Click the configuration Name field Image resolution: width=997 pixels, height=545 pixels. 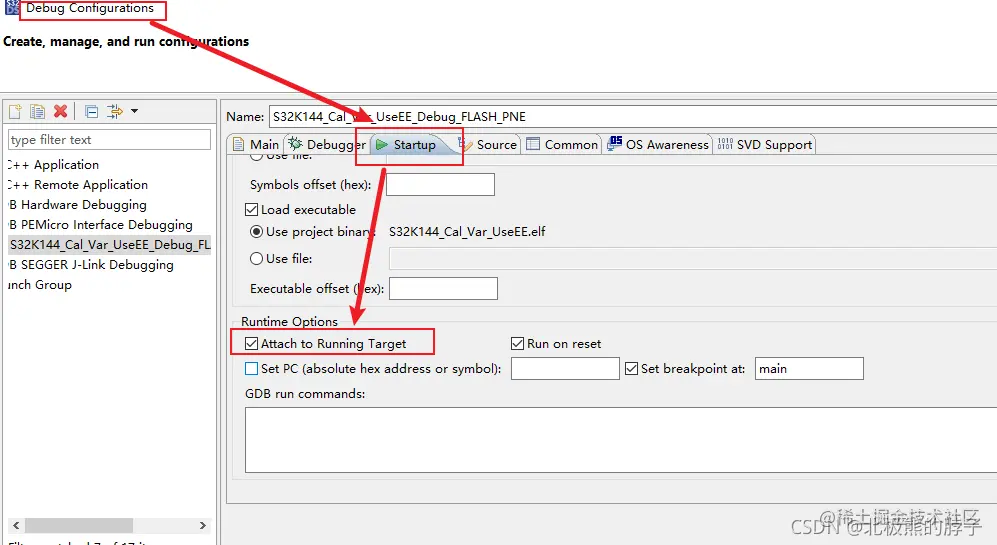[633, 117]
